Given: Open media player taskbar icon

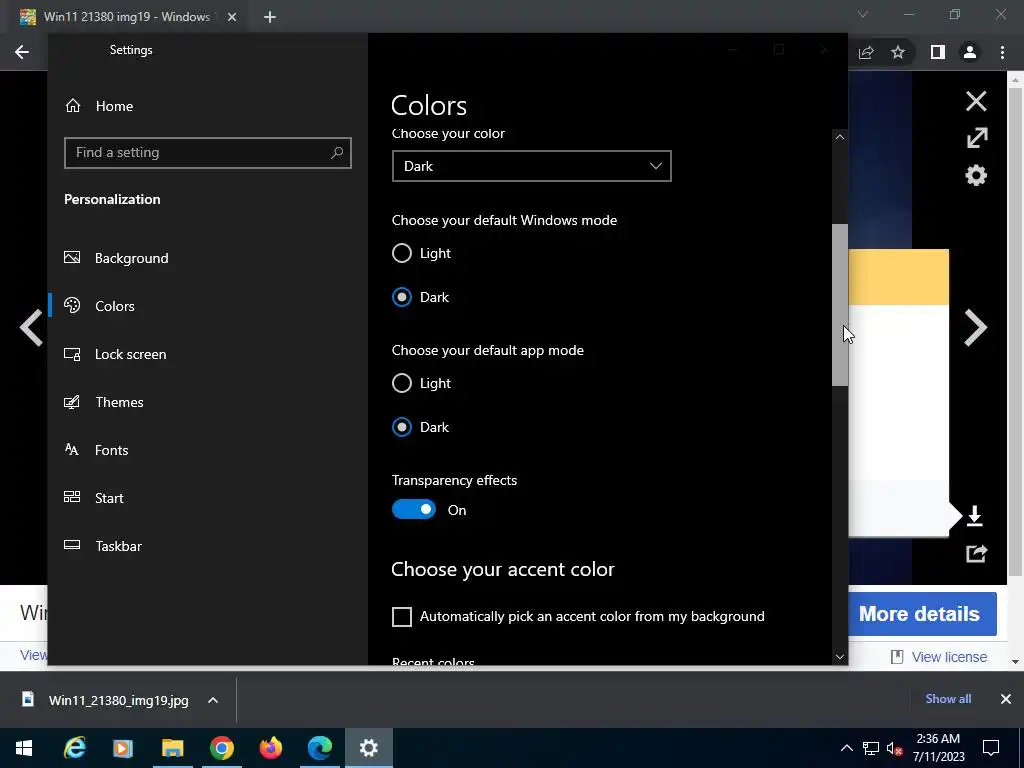Looking at the screenshot, I should 123,748.
